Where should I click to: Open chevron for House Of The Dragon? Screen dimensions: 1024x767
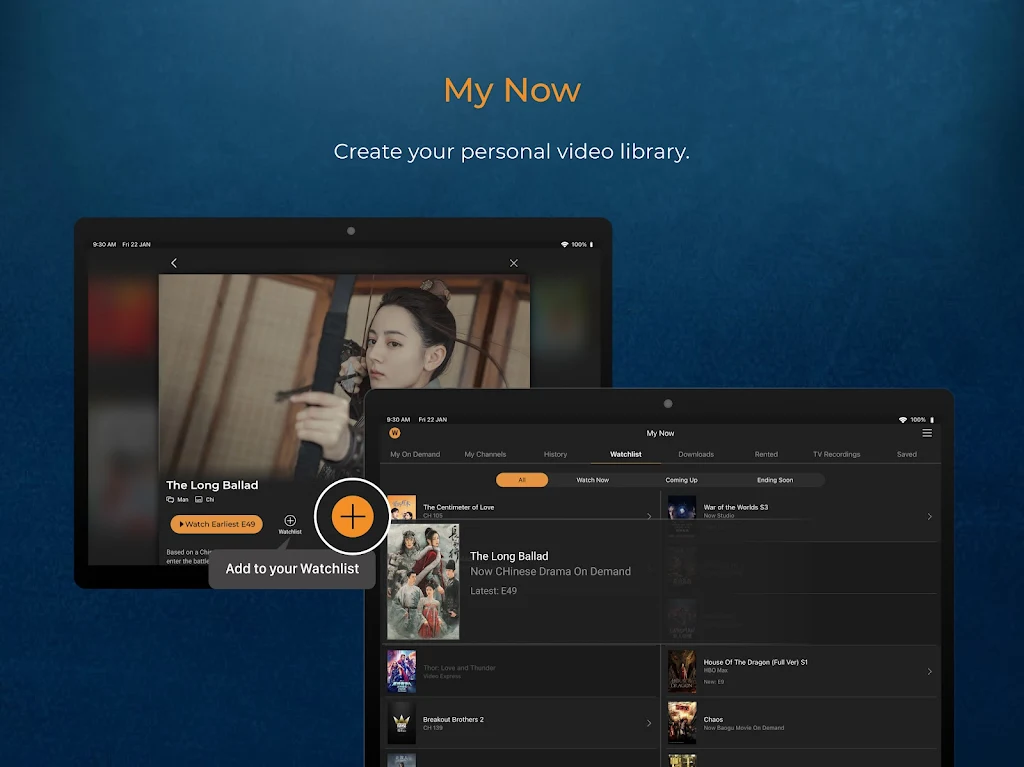point(929,671)
